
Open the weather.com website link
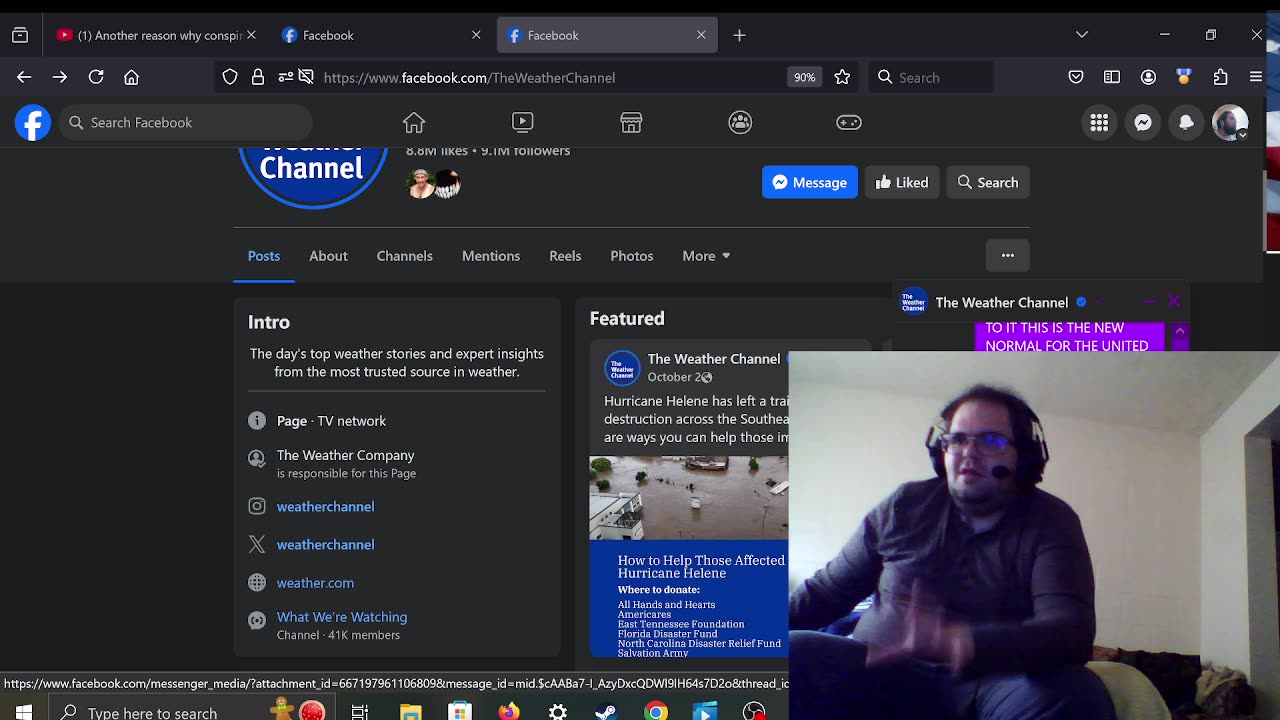pyautogui.click(x=315, y=582)
